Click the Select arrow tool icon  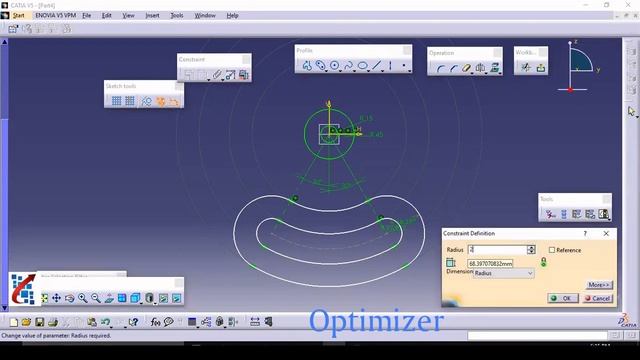pos(631,111)
